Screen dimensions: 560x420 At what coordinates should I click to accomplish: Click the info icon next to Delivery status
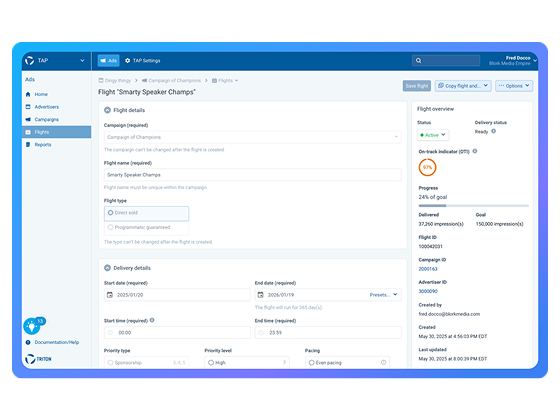493,131
